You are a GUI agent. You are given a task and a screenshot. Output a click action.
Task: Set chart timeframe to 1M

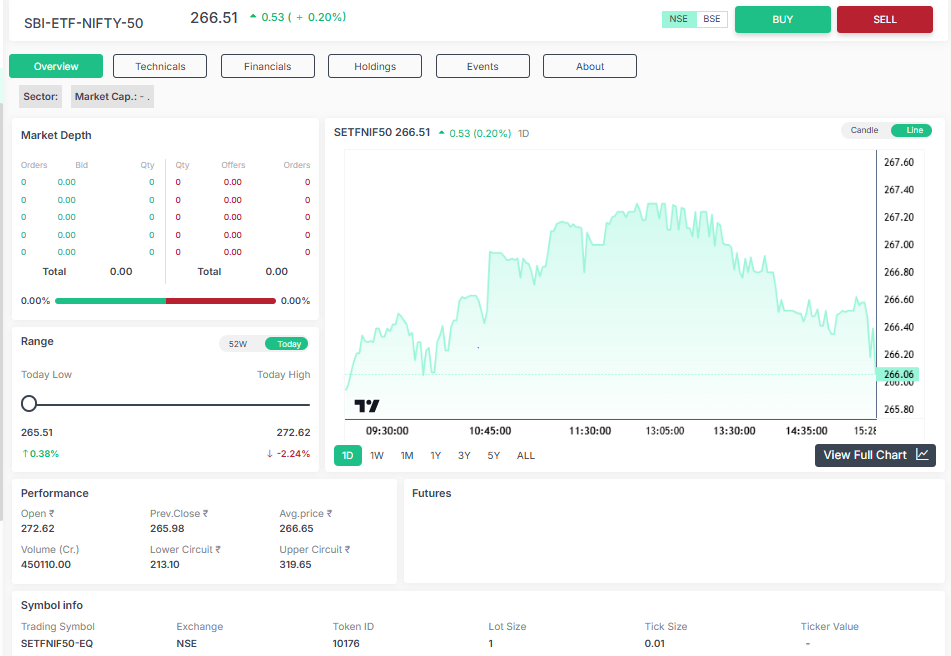pyautogui.click(x=407, y=455)
